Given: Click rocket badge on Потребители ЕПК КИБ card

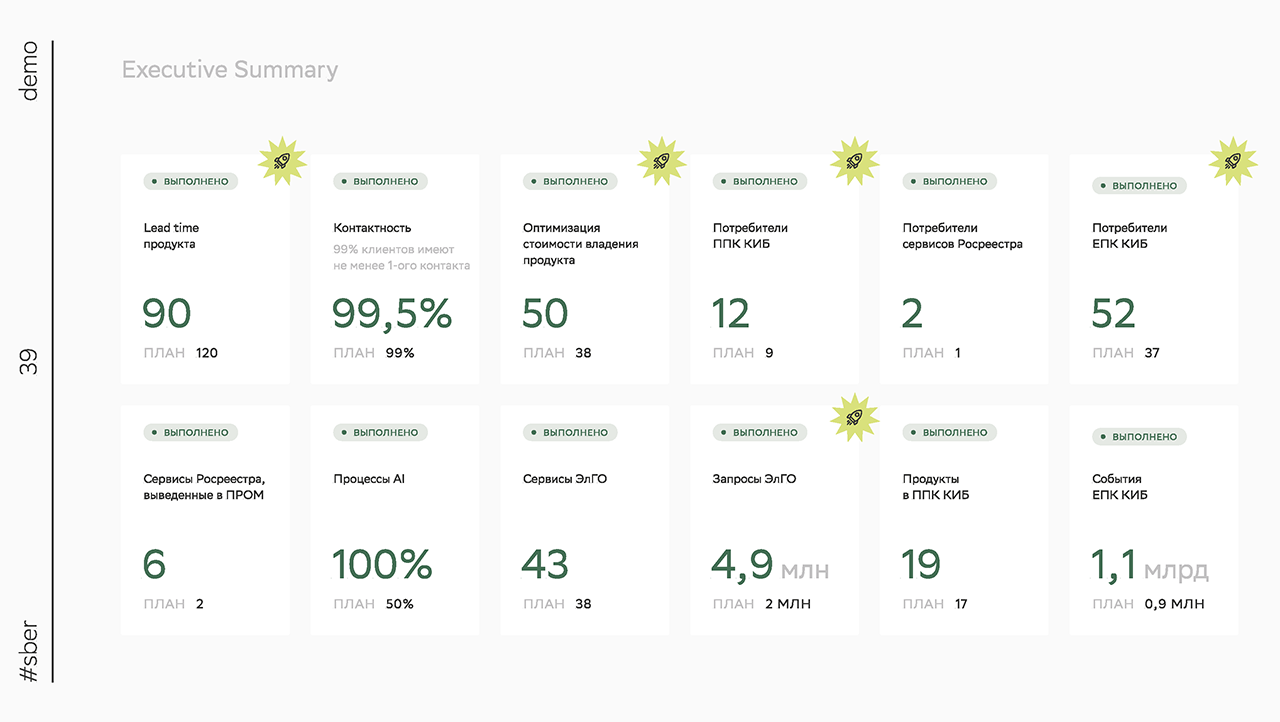Looking at the screenshot, I should point(1232,160).
